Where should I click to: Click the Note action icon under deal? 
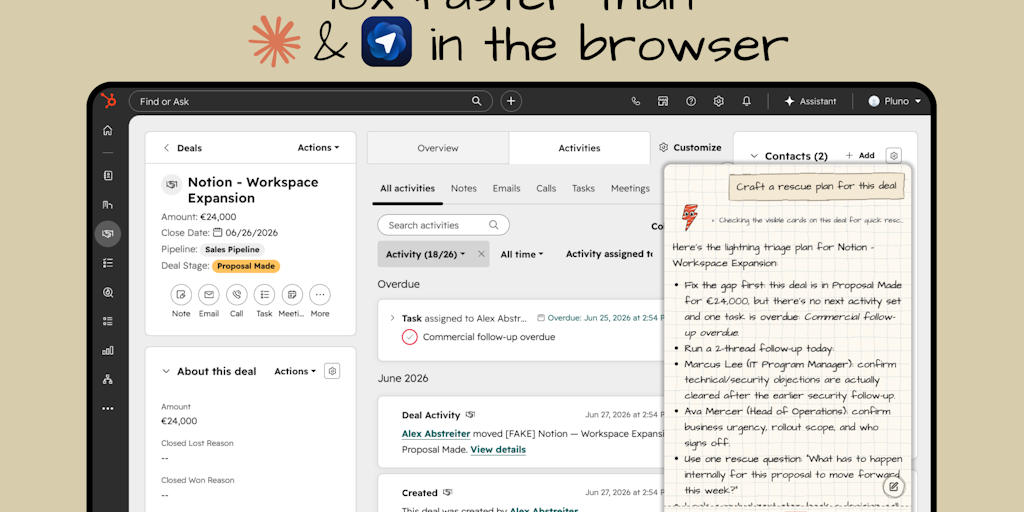pyautogui.click(x=181, y=295)
